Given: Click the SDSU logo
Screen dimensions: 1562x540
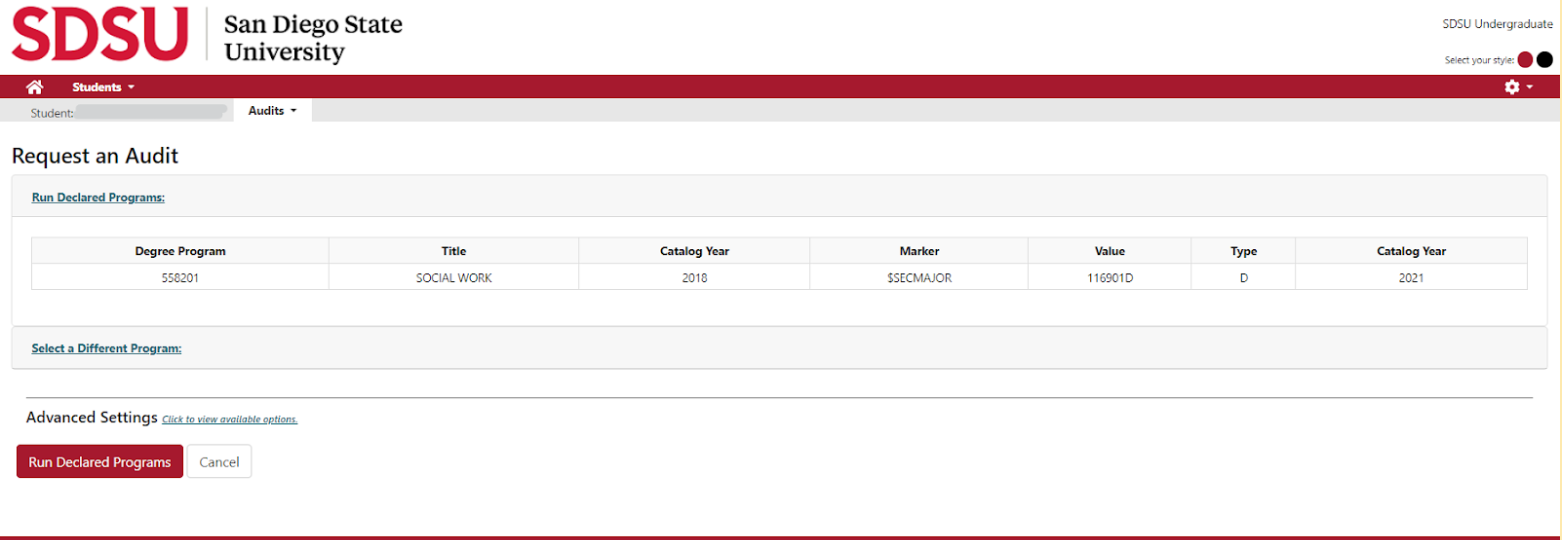Looking at the screenshot, I should point(100,35).
